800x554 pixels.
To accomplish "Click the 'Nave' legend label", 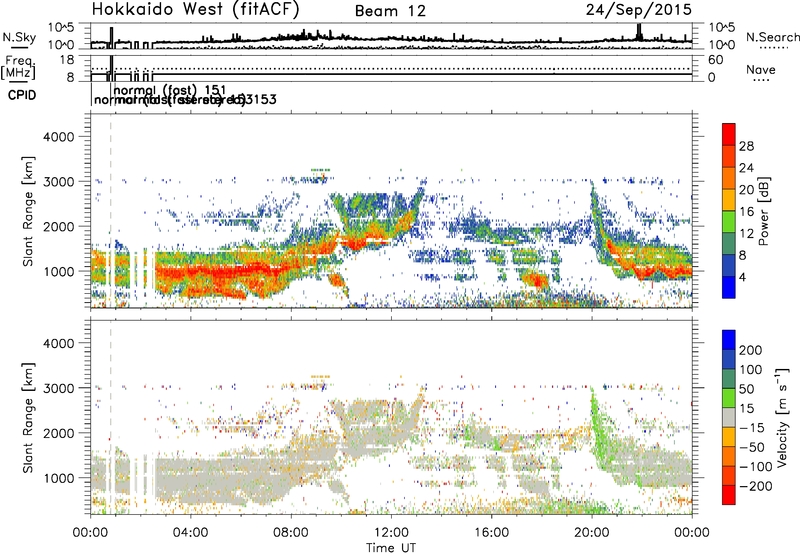I will point(761,69).
